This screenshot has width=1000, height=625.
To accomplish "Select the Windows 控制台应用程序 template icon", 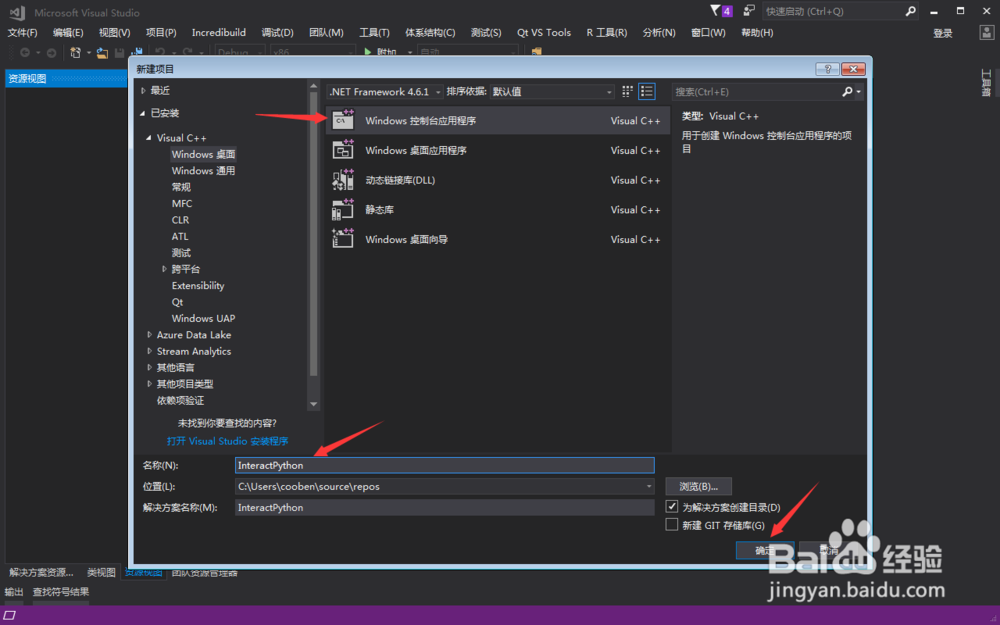I will 343,120.
